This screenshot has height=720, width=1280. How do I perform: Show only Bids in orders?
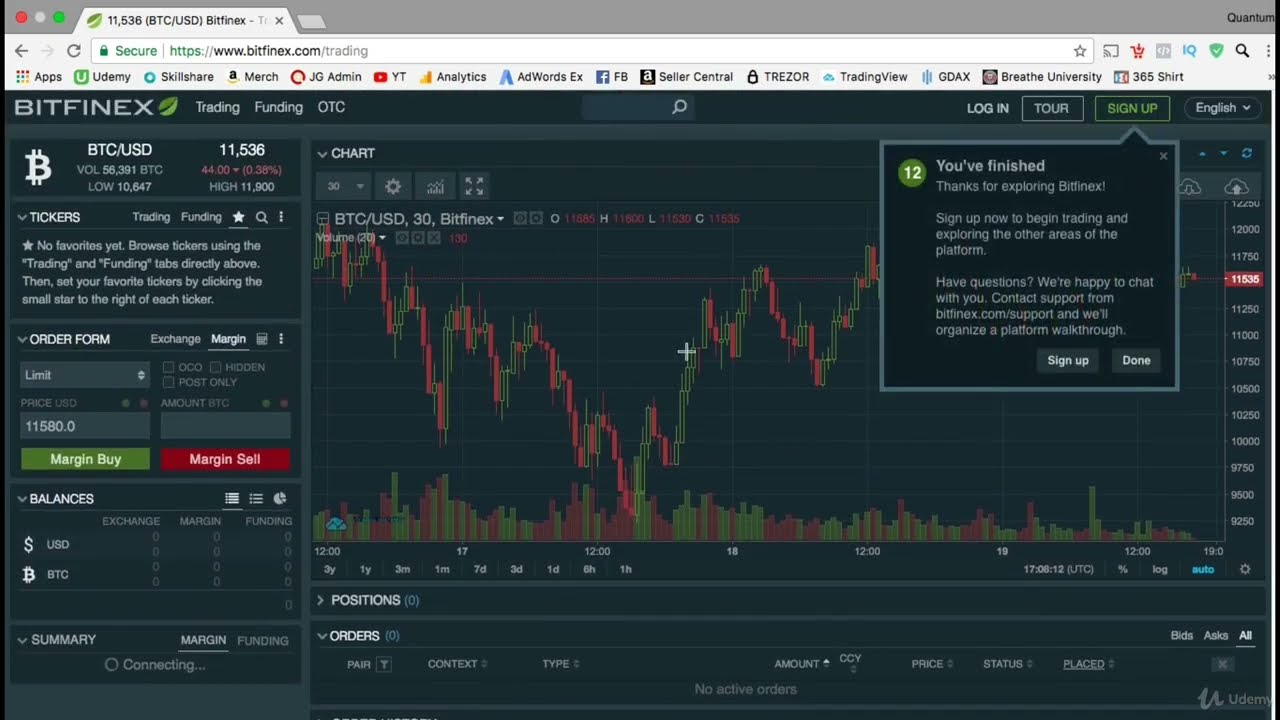[x=1182, y=636]
